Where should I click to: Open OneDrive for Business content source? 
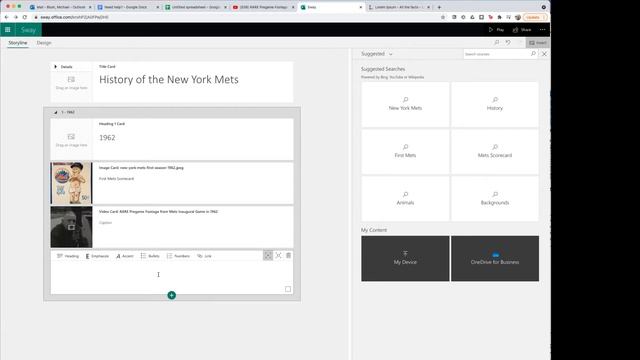[495, 258]
